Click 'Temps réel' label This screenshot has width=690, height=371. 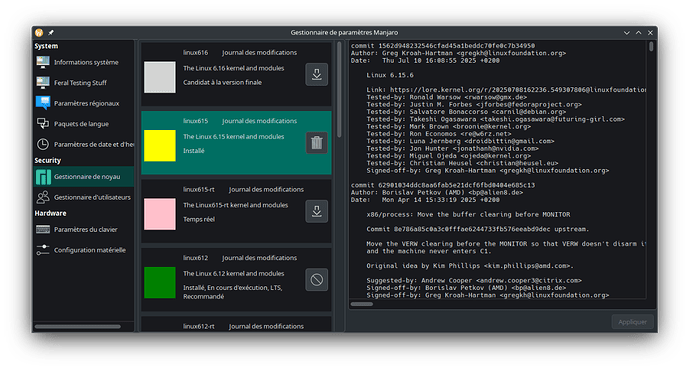199,219
